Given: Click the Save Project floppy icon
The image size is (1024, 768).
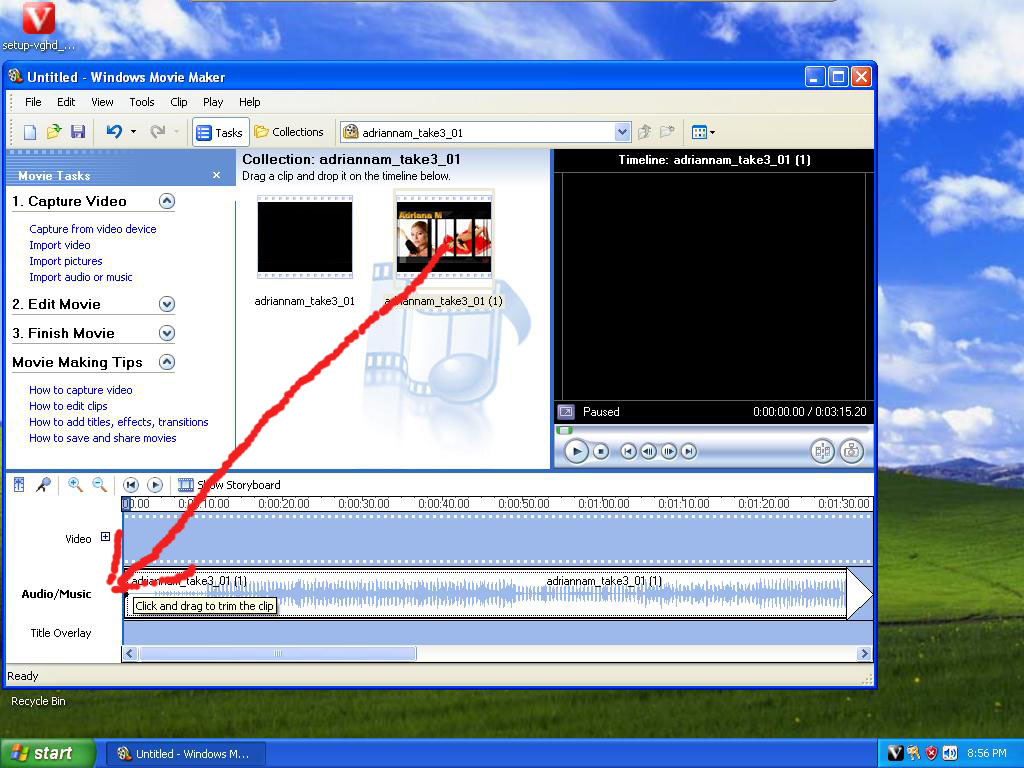Looking at the screenshot, I should point(78,132).
